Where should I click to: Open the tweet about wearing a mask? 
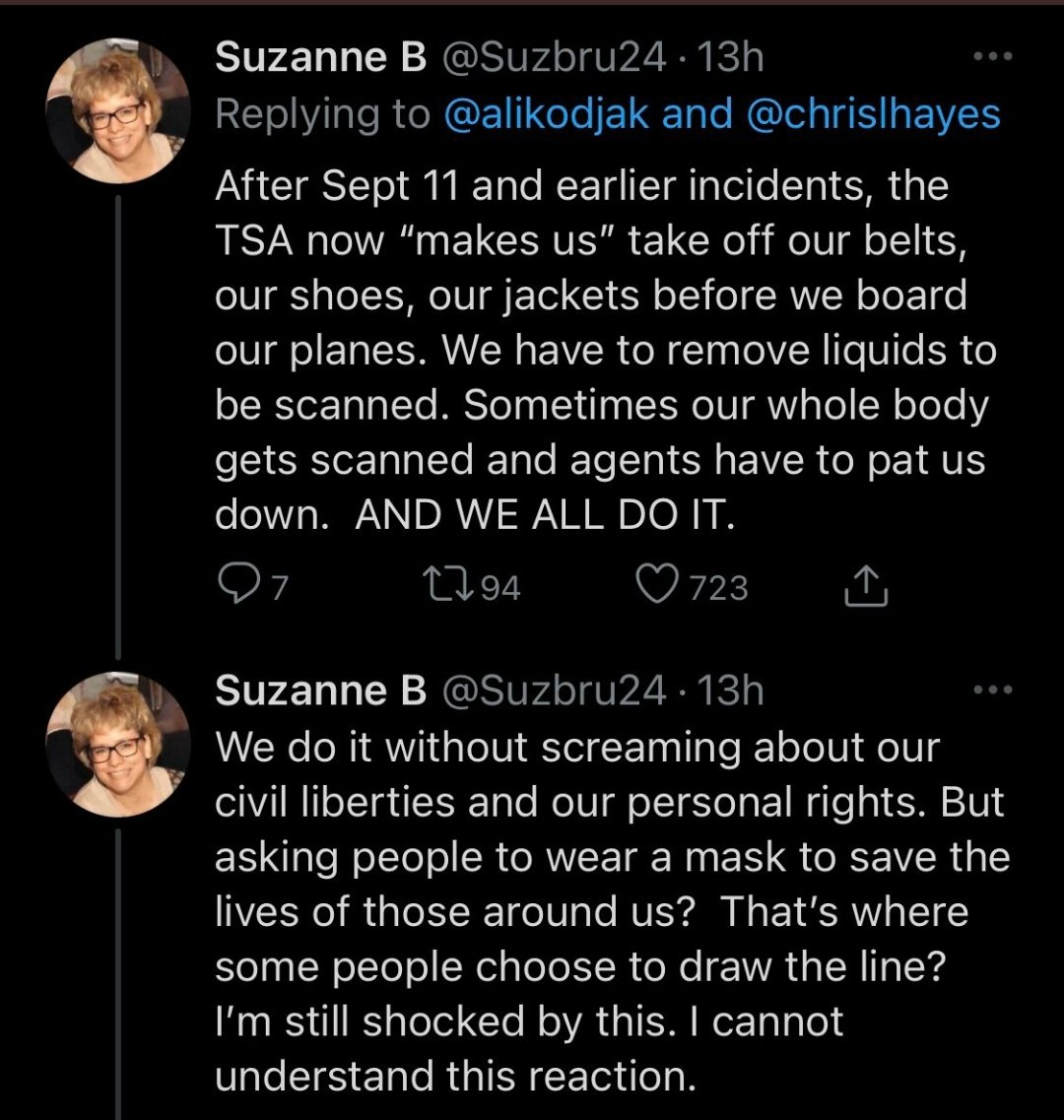[x=601, y=911]
